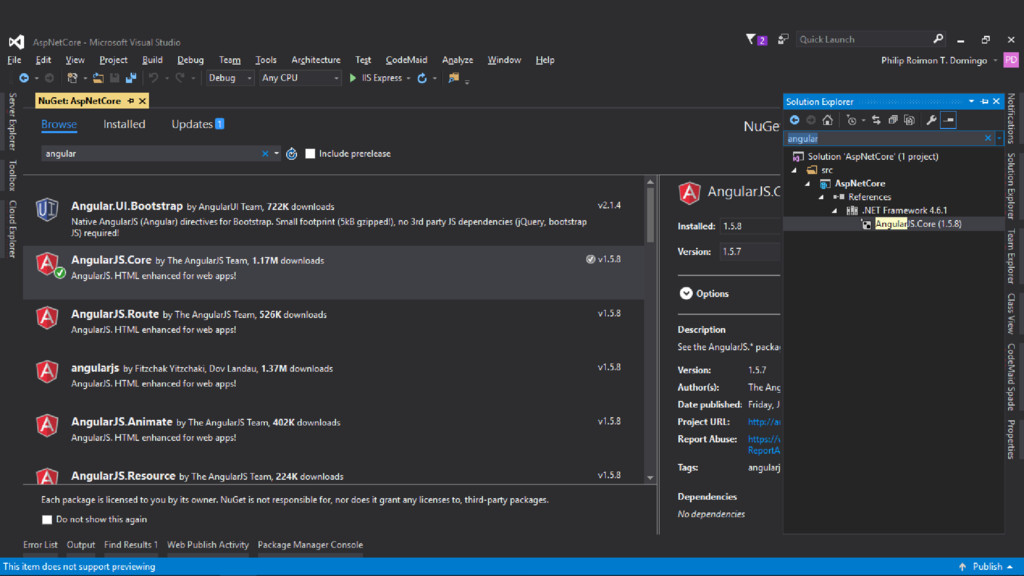Open the Web Publish Activity tab
Screen dimensions: 1024x576
(x=208, y=545)
